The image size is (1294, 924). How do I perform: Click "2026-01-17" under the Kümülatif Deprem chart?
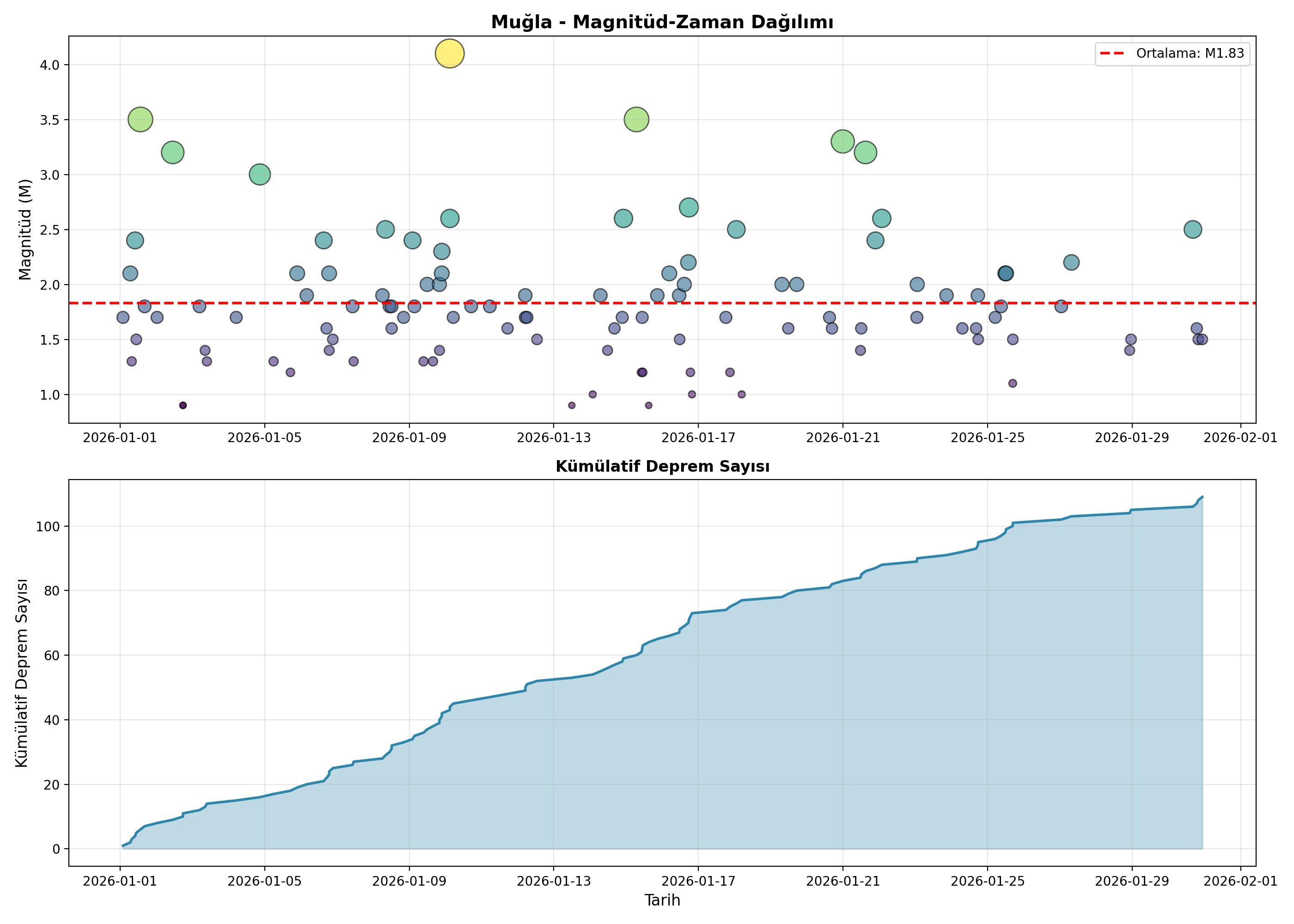point(698,881)
